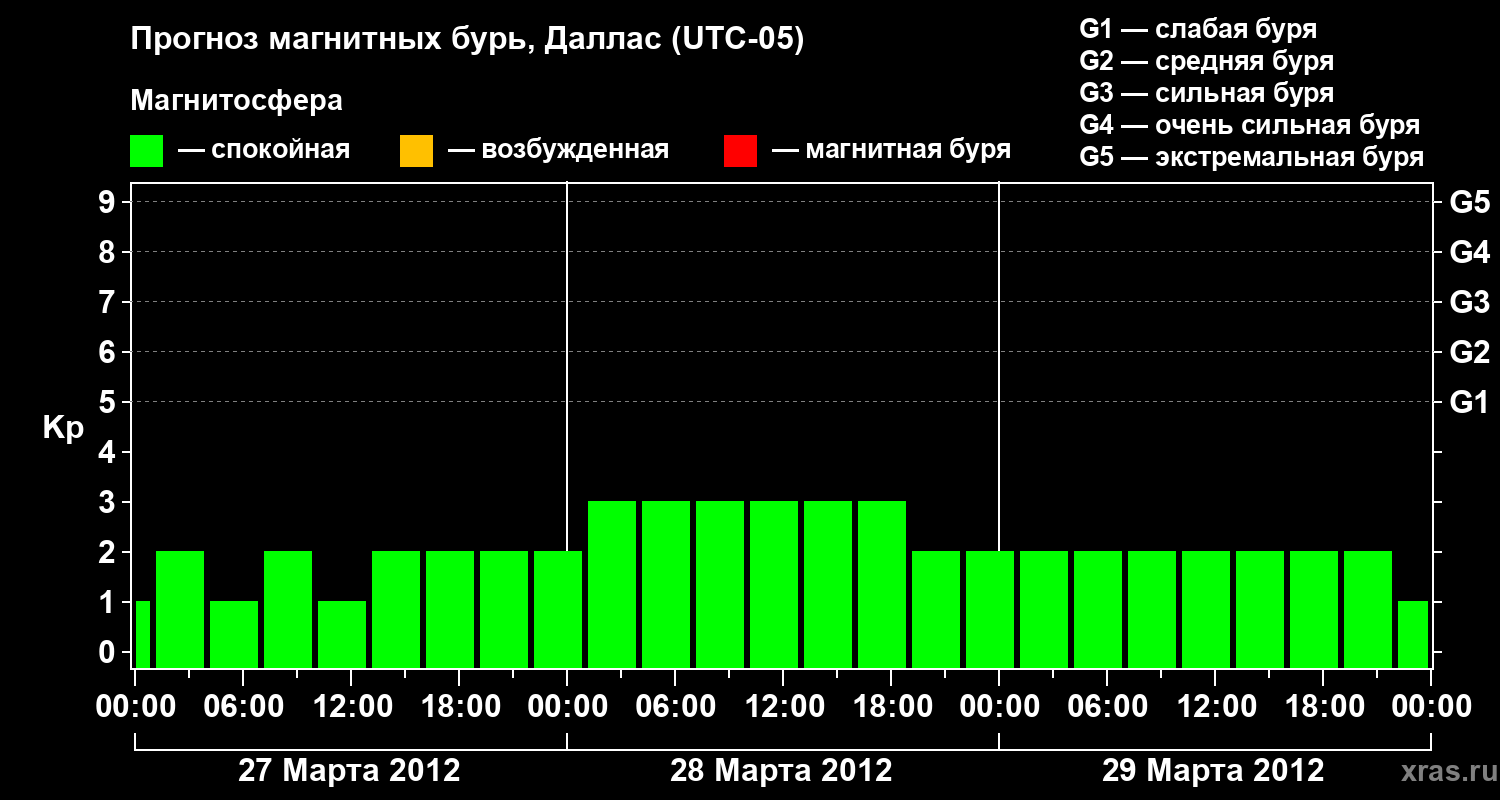Click the 06:00 tick label for 29 Марта
This screenshot has width=1500, height=800.
pos(1107,706)
